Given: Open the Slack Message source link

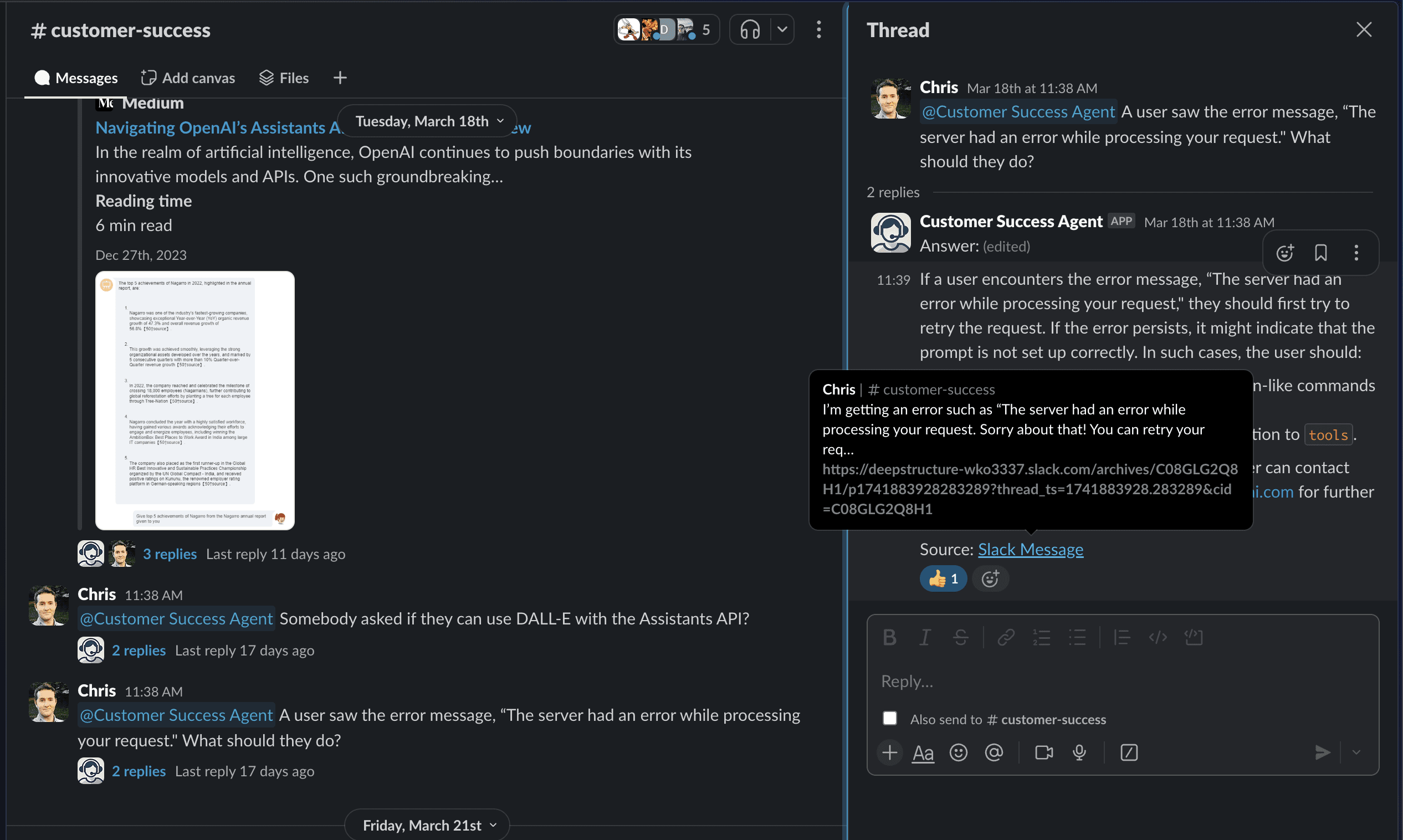Looking at the screenshot, I should tap(1031, 550).
